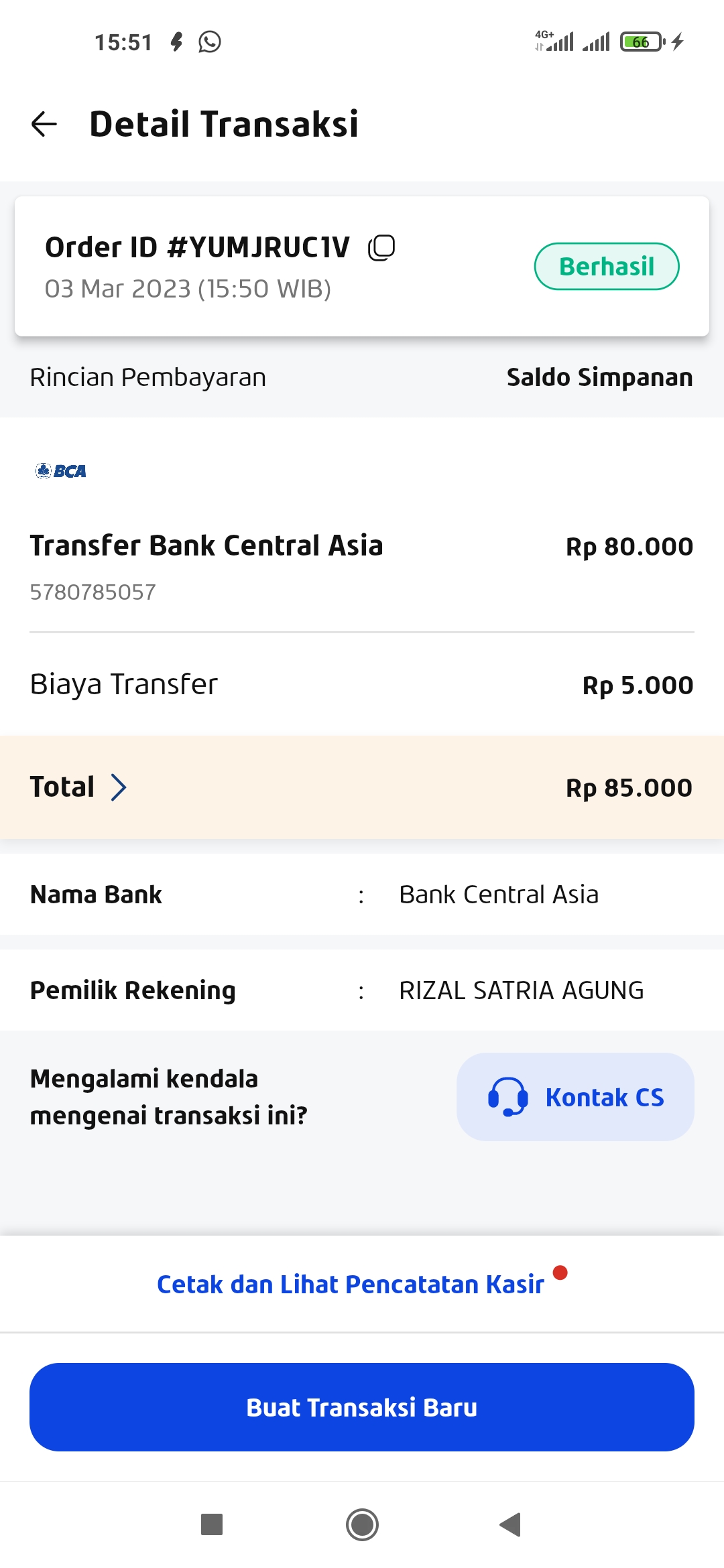
Task: Tap the WhatsApp status bar icon
Action: point(210,42)
